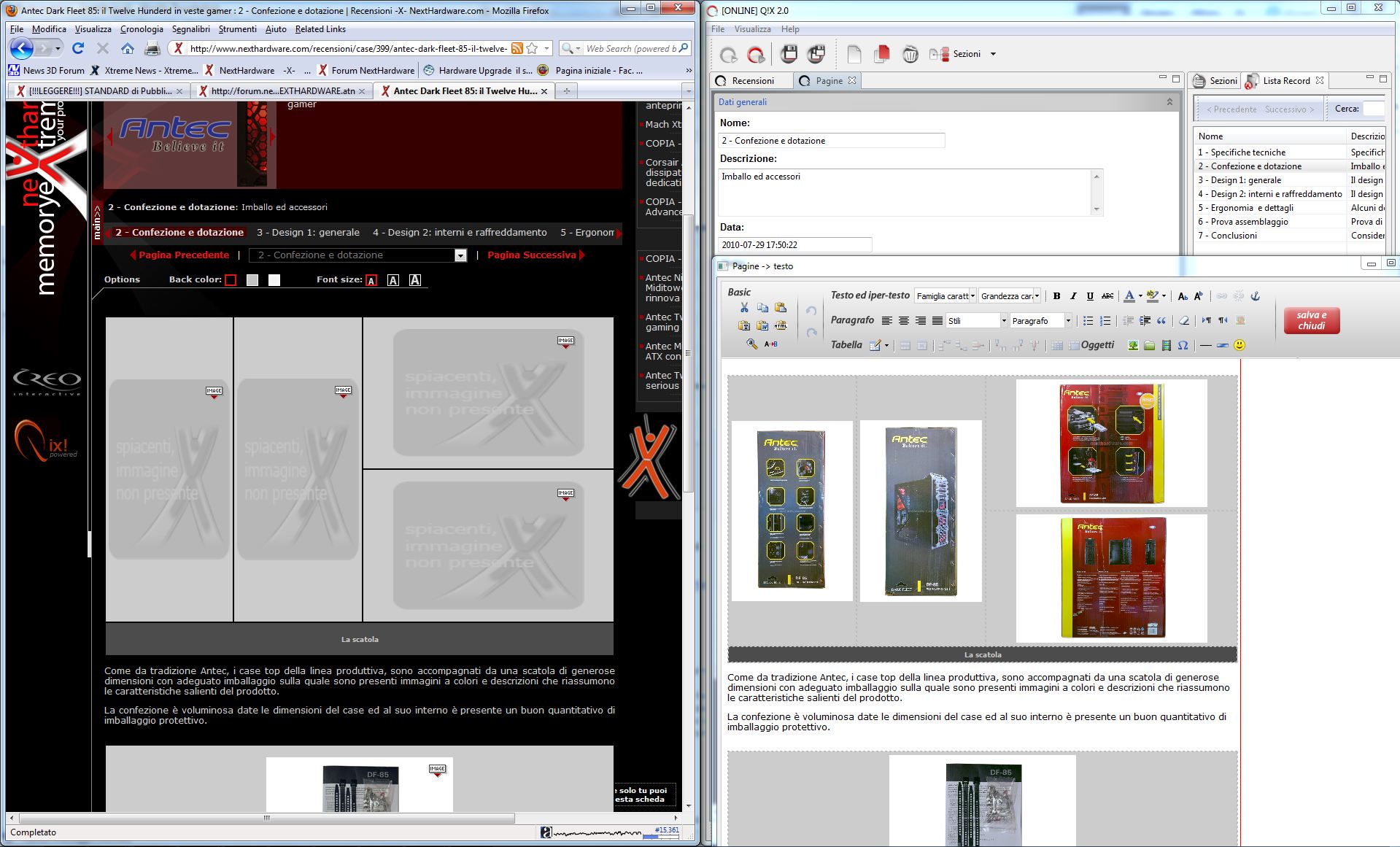Open Visualizza menu in Q!X window
1400x847 pixels.
tap(752, 29)
